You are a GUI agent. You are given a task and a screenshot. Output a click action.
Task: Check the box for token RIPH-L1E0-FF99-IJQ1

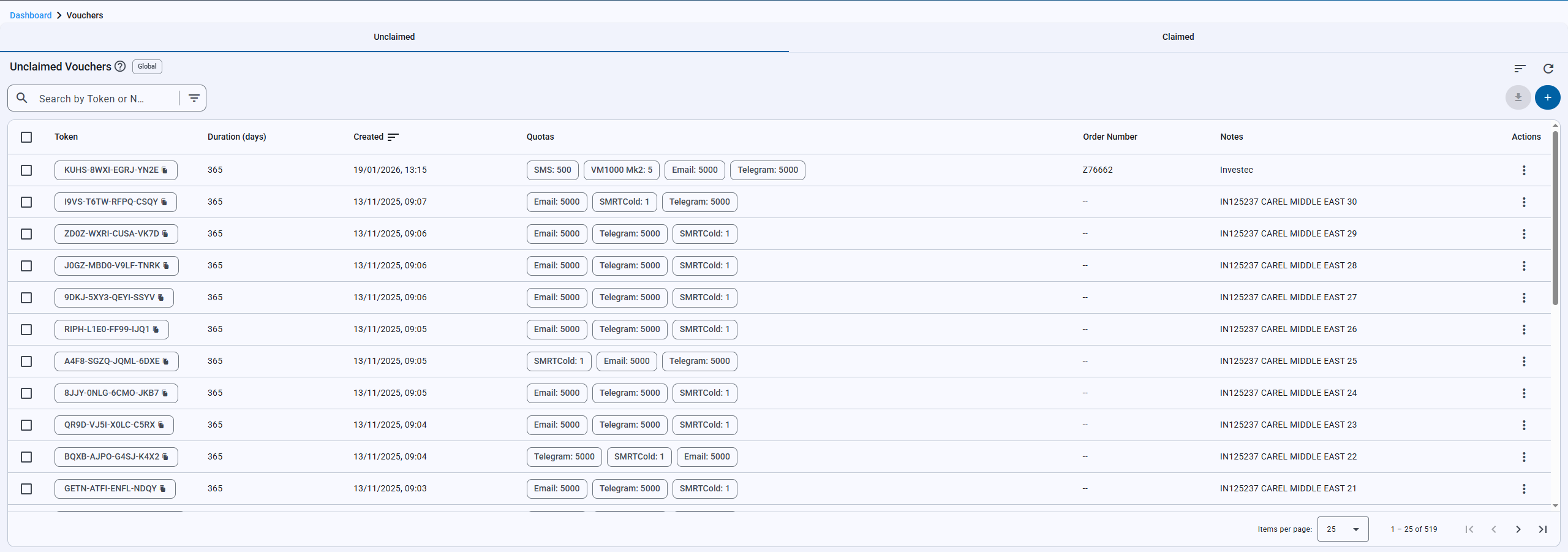pyautogui.click(x=26, y=330)
